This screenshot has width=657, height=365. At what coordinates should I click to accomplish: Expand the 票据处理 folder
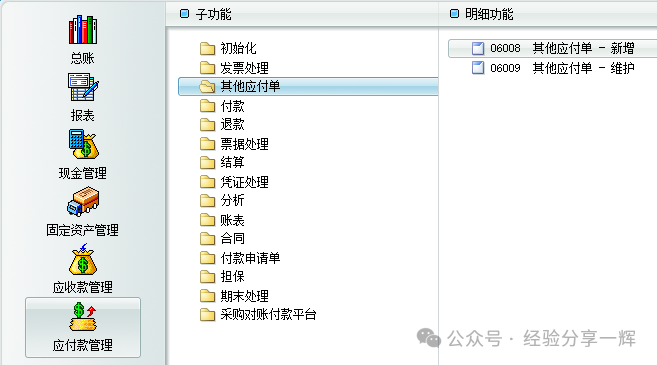coord(234,144)
